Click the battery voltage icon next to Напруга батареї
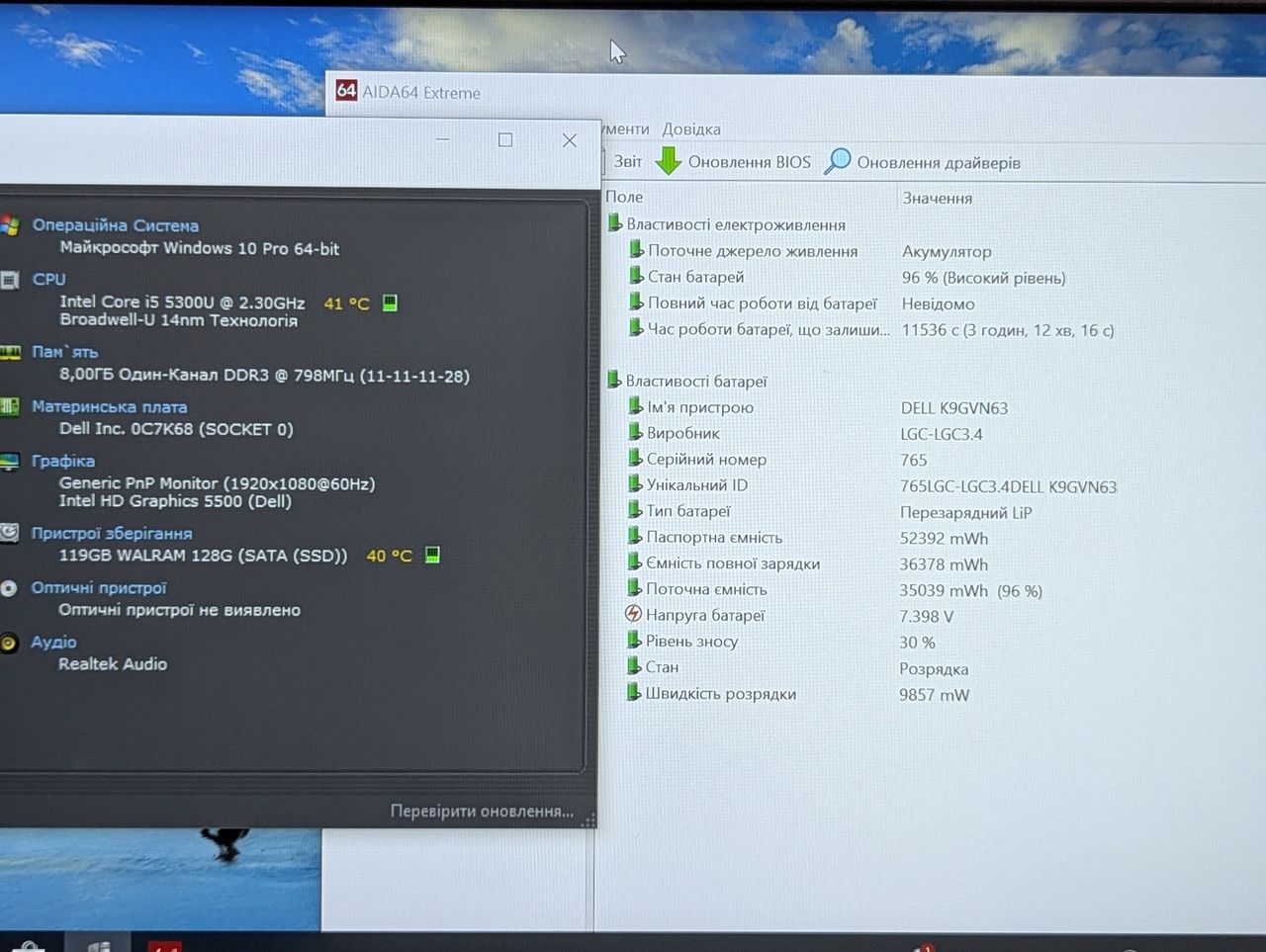The height and width of the screenshot is (952, 1266). tap(634, 614)
